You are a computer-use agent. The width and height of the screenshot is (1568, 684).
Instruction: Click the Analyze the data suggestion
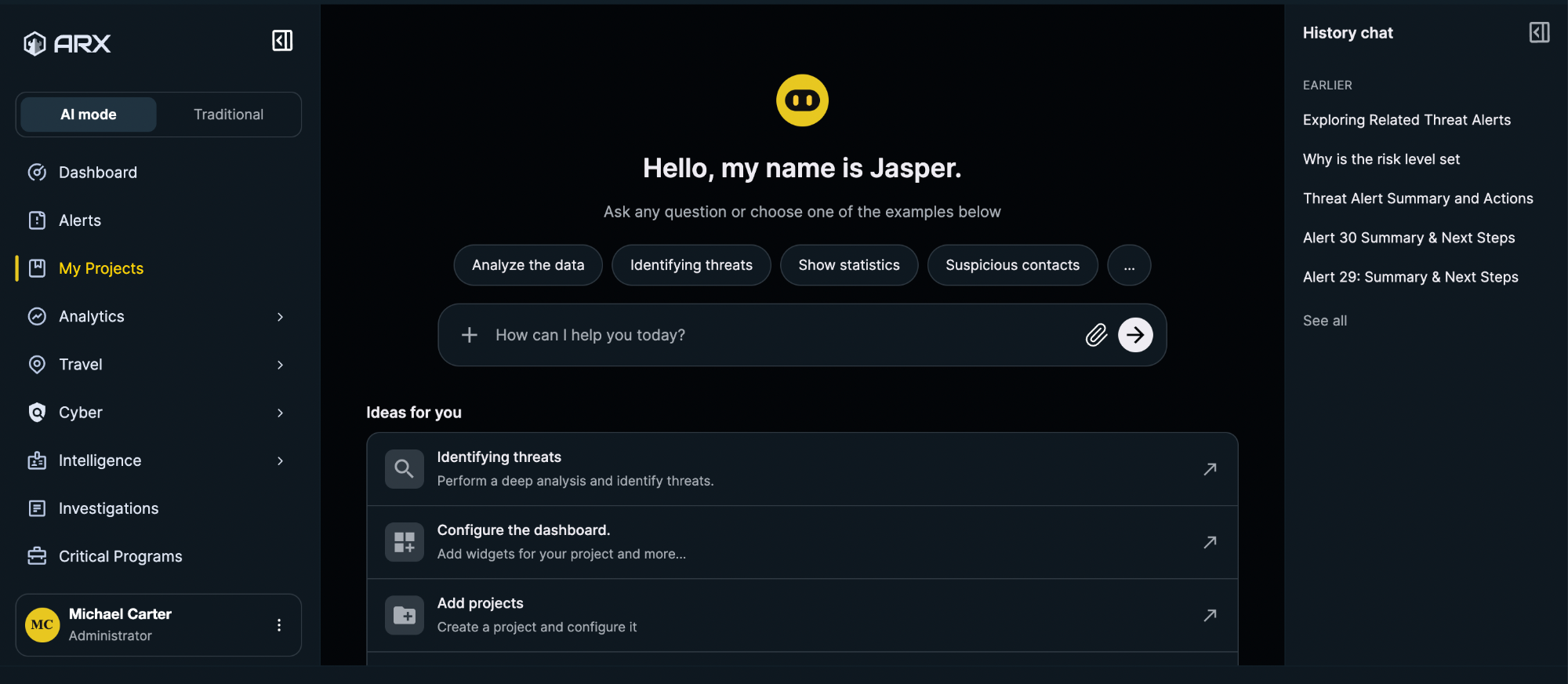pyautogui.click(x=528, y=265)
